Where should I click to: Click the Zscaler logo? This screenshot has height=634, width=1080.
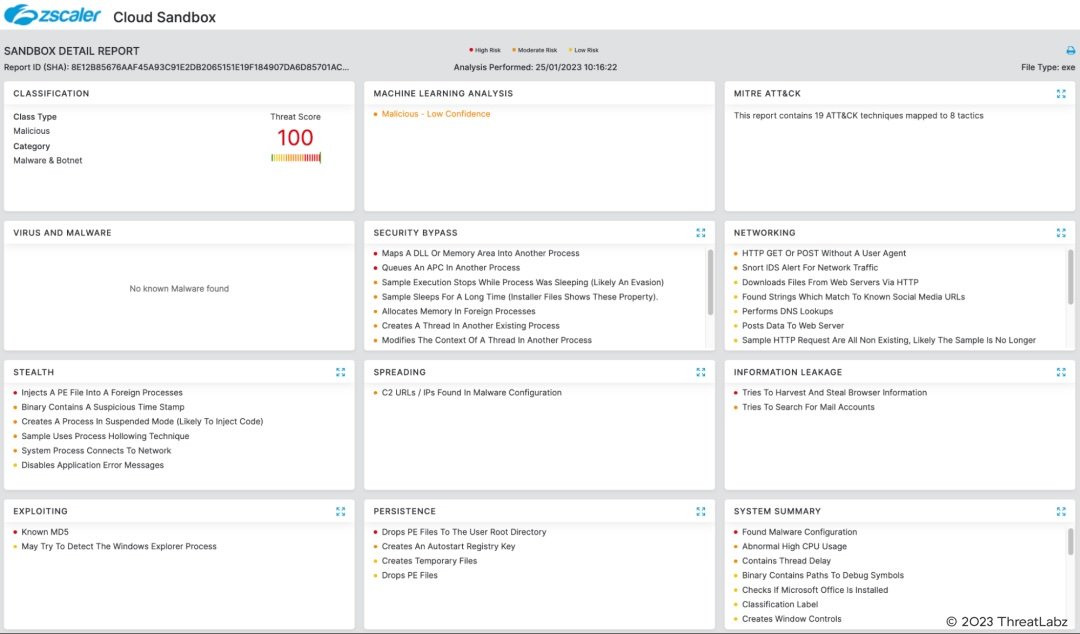coord(52,15)
